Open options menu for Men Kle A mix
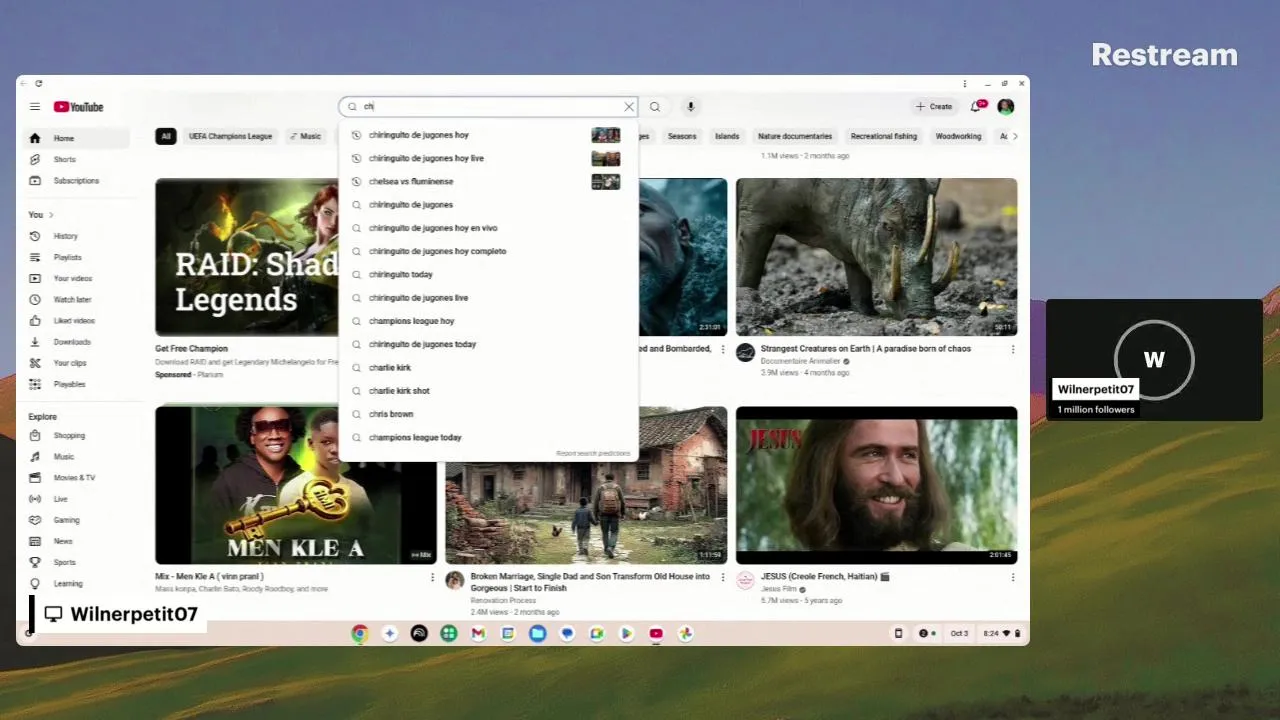This screenshot has height=720, width=1280. (432, 577)
